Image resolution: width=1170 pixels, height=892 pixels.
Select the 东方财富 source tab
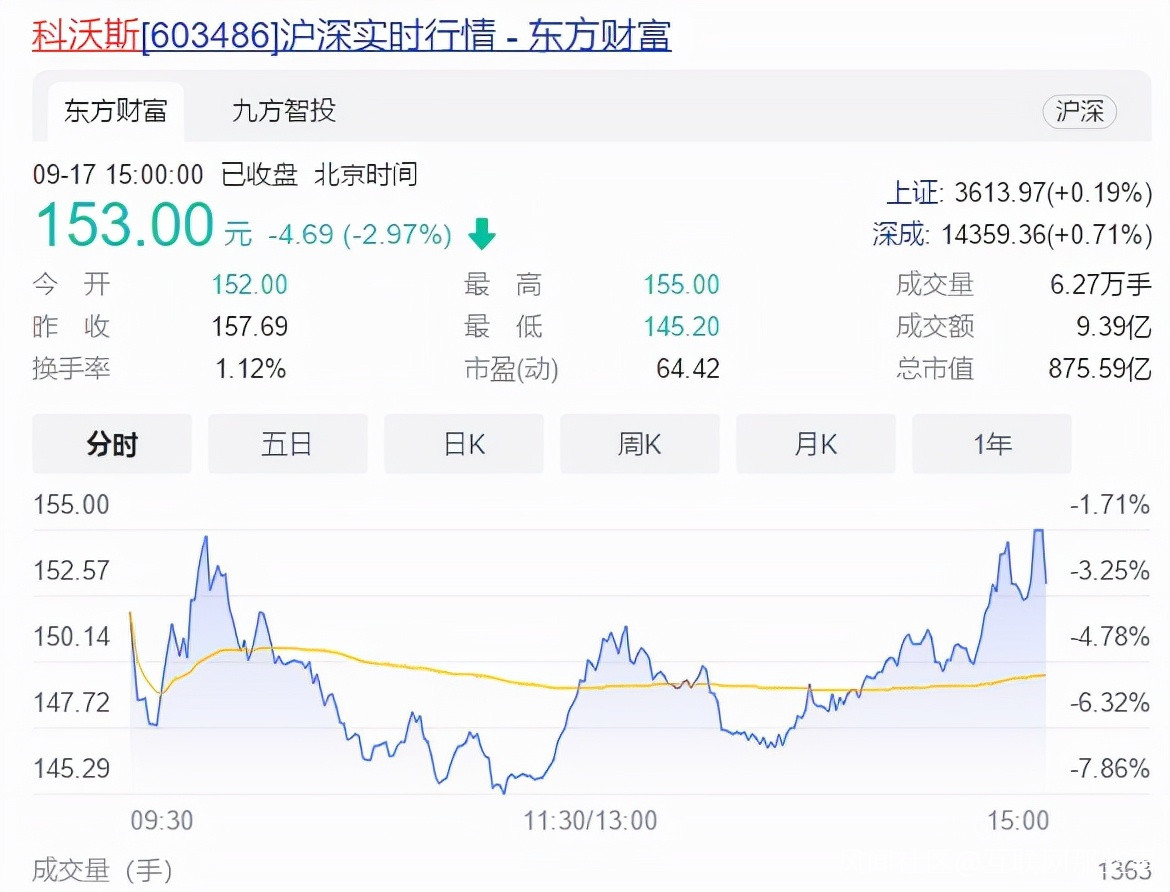pos(116,111)
